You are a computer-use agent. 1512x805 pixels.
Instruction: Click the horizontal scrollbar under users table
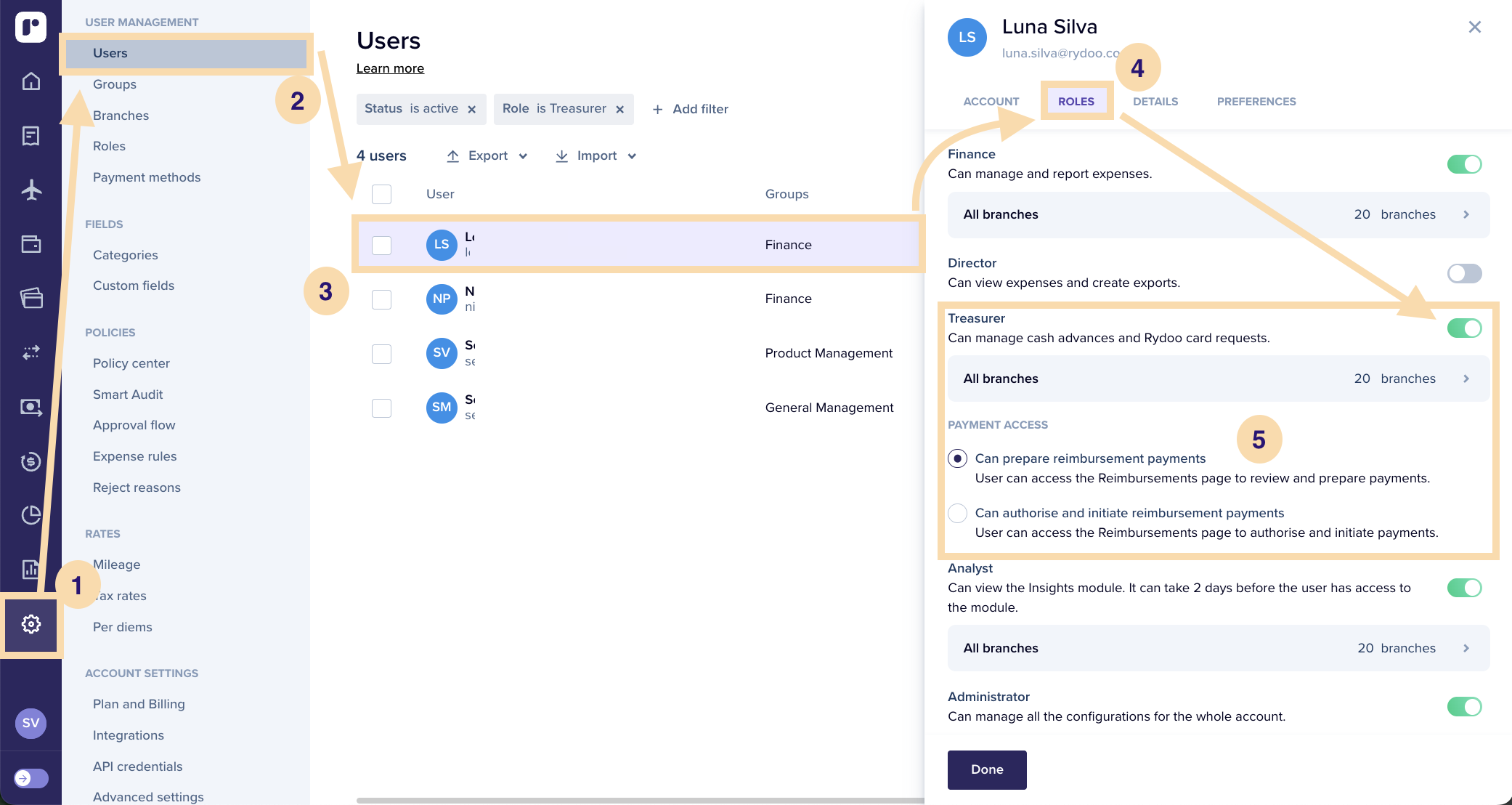click(640, 801)
